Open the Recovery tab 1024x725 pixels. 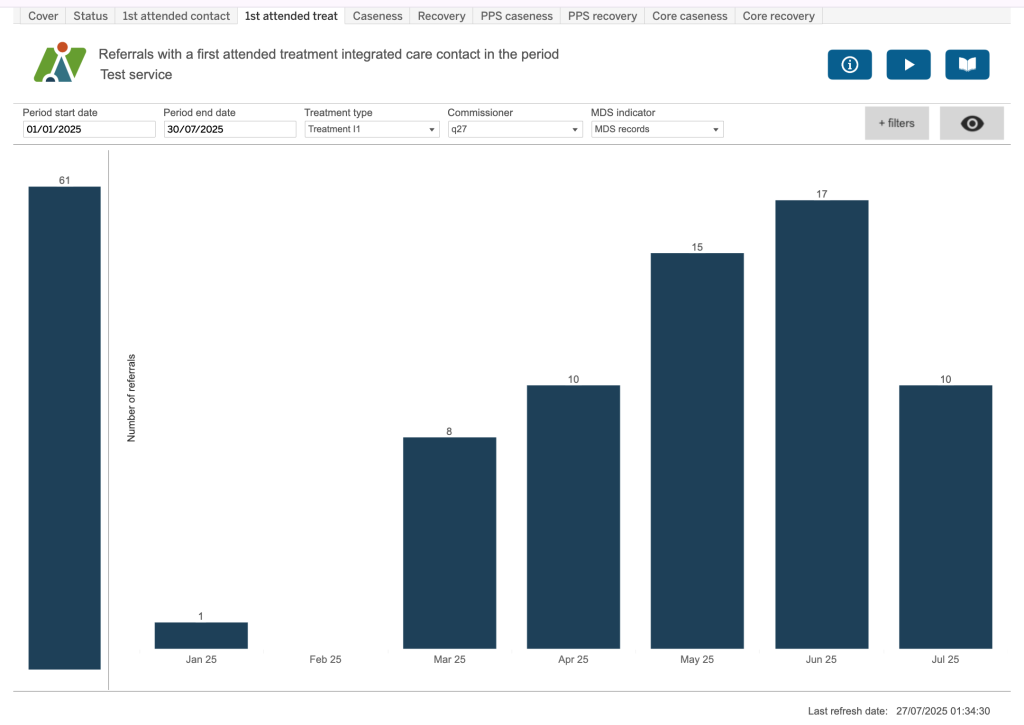(x=441, y=16)
